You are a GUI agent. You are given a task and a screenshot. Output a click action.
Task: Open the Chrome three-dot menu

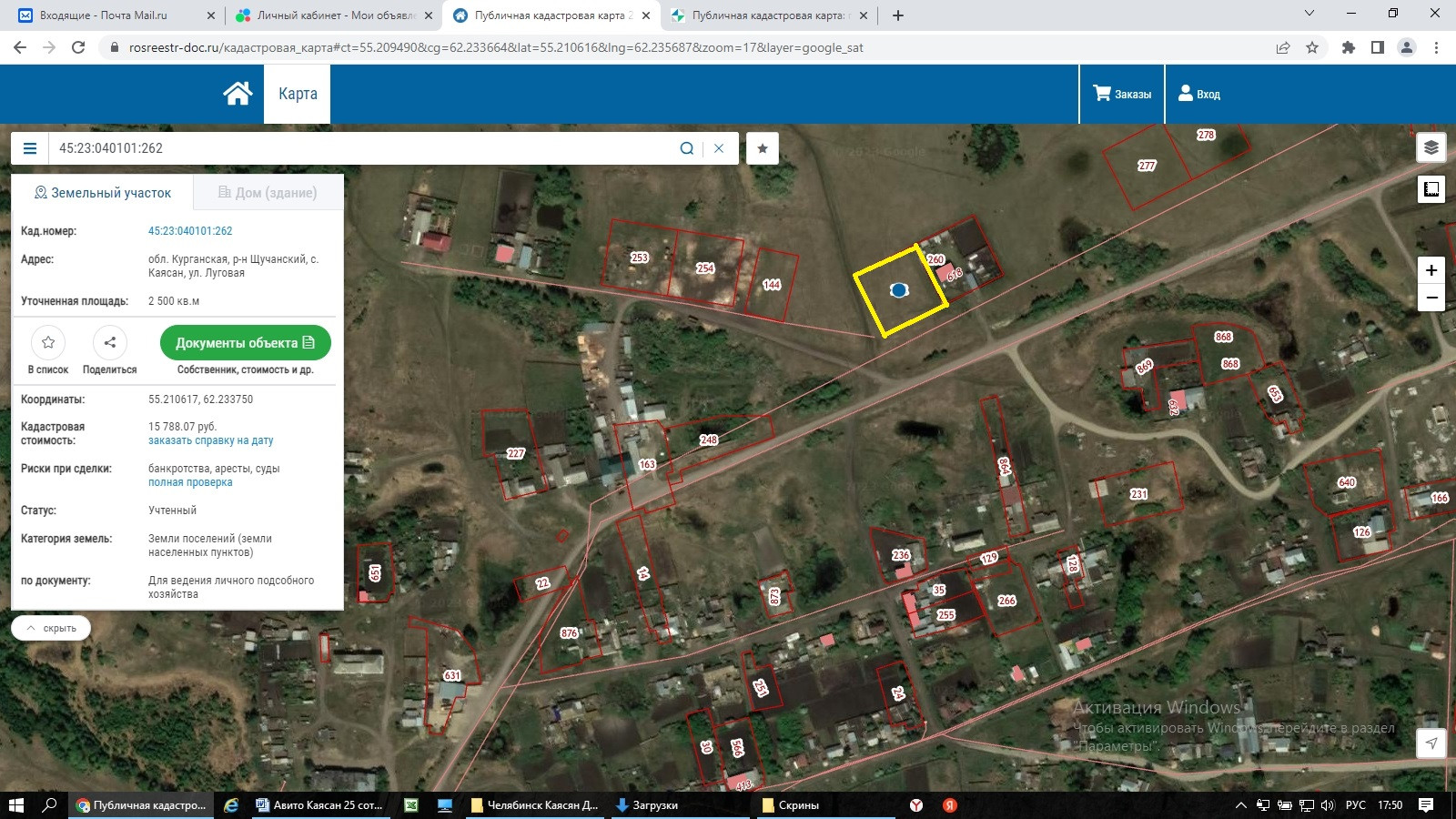point(1436,47)
